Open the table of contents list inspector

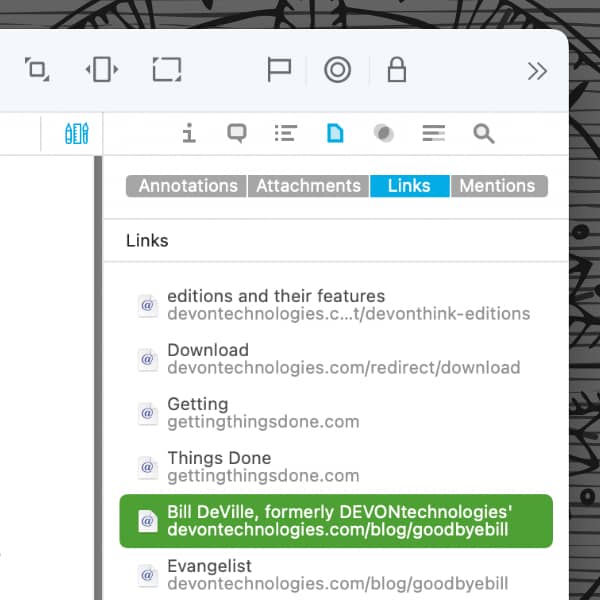(286, 134)
